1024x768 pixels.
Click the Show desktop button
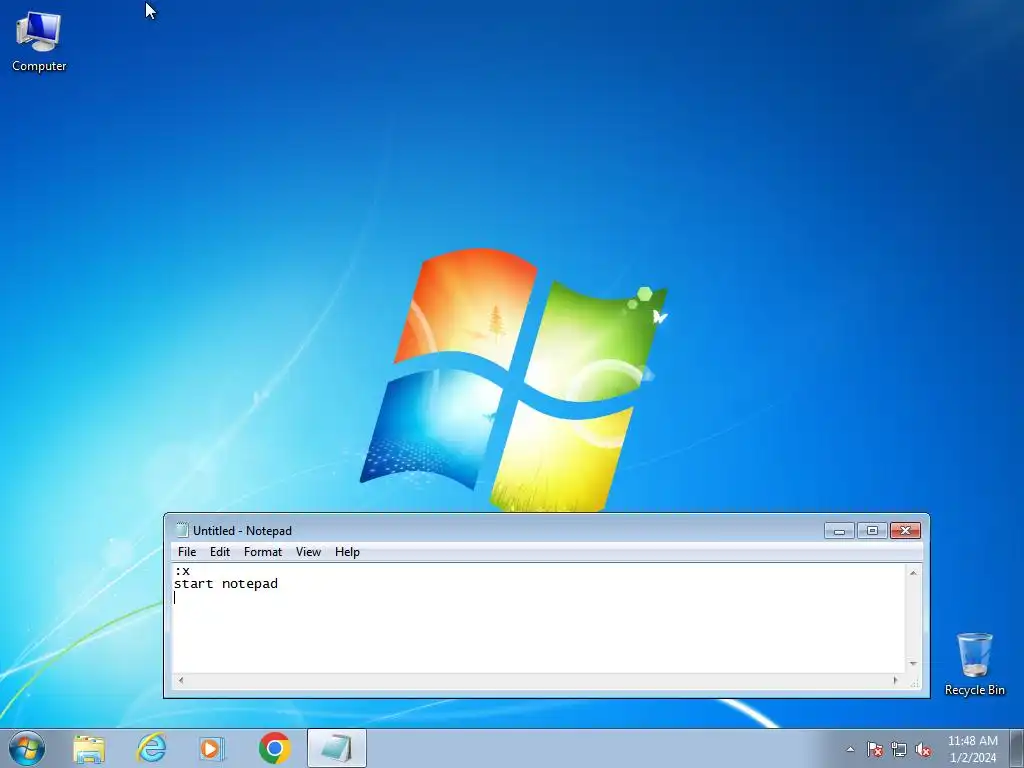point(1017,748)
